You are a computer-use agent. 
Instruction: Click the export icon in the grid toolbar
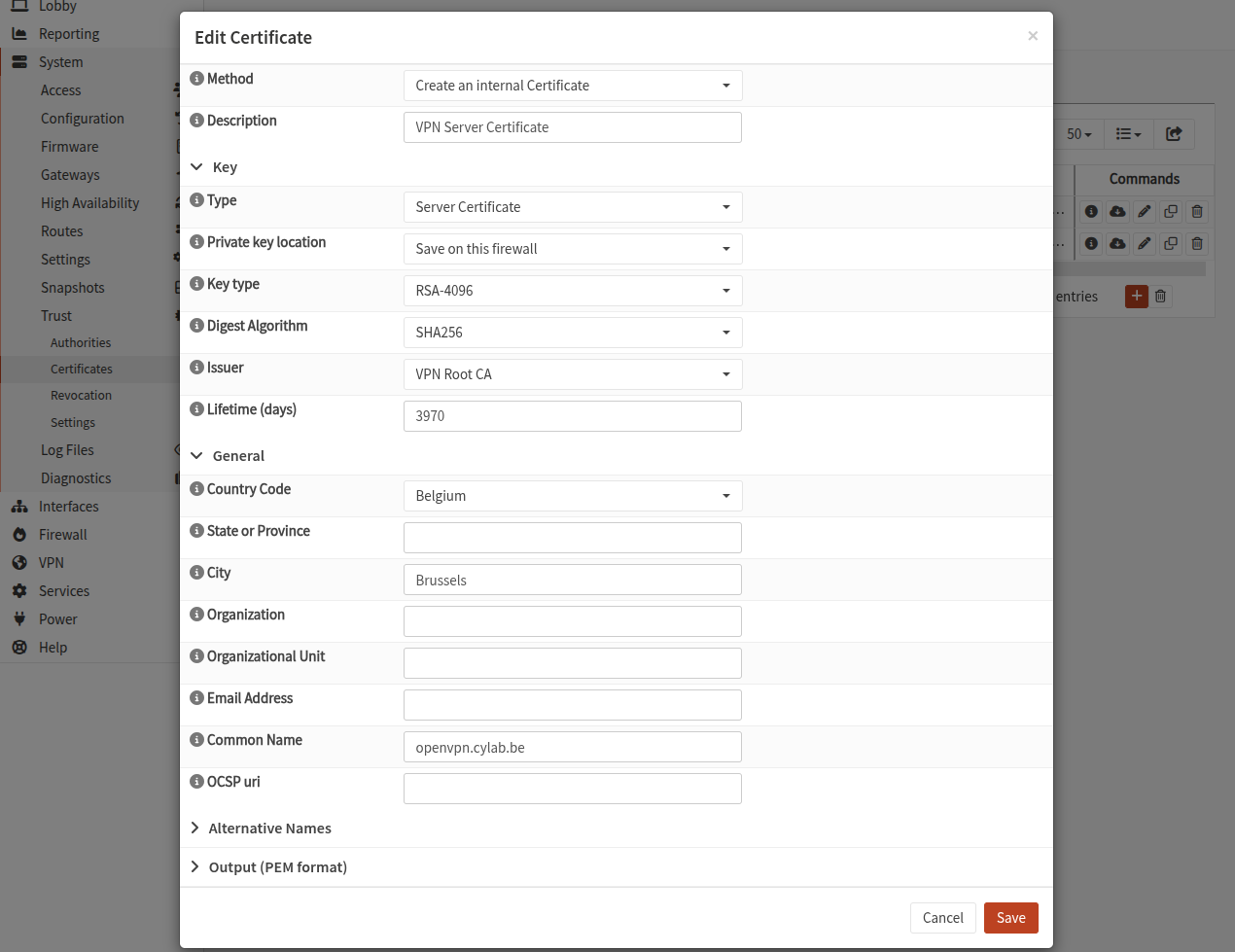(1174, 134)
